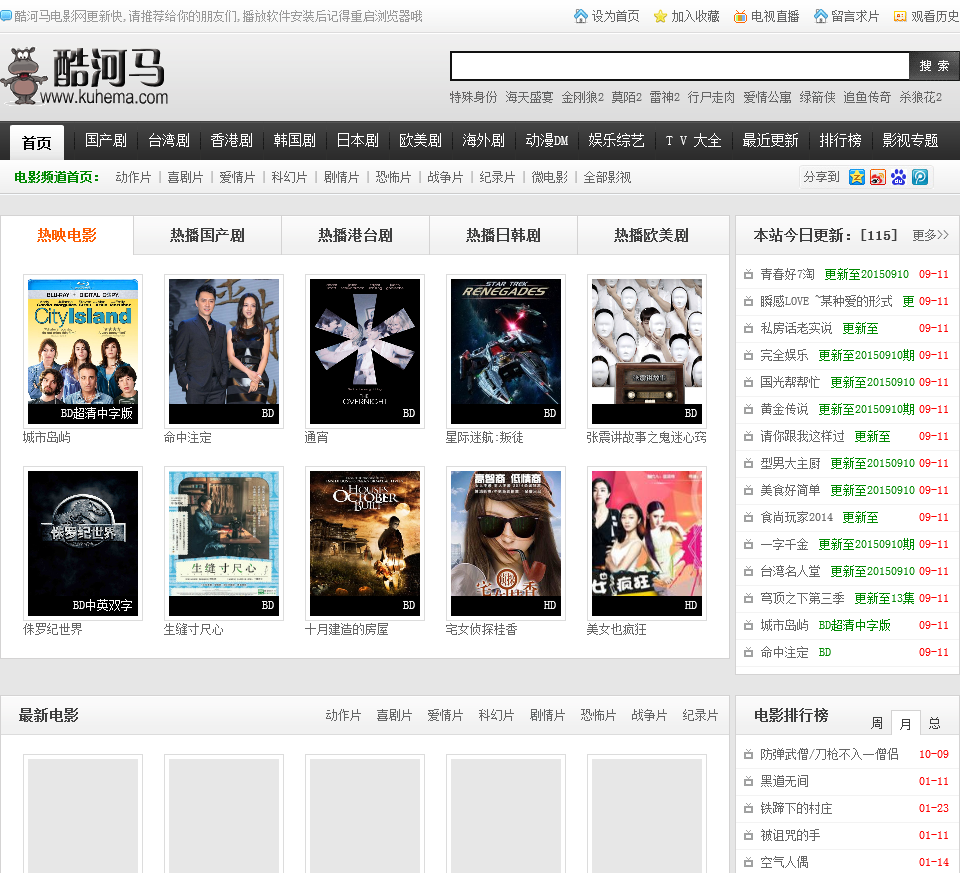Open the 宅女侦探桂香 poster
This screenshot has width=960, height=873.
506,543
